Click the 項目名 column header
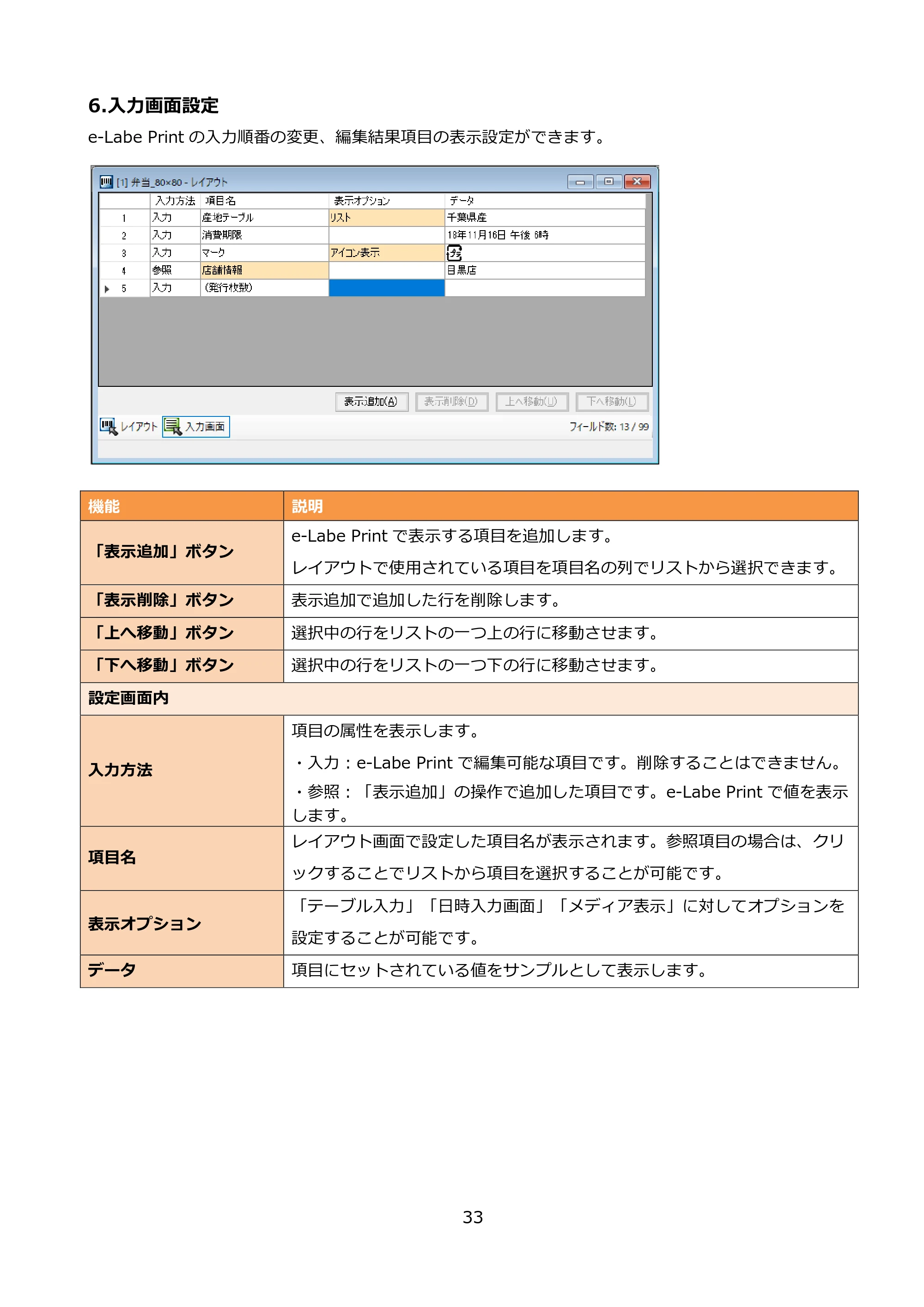924x1307 pixels. [265, 201]
